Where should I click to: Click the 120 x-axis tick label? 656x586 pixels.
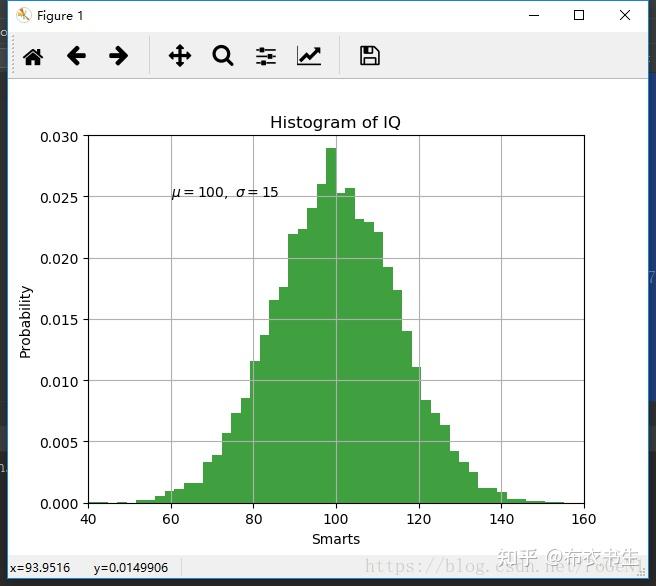point(418,519)
